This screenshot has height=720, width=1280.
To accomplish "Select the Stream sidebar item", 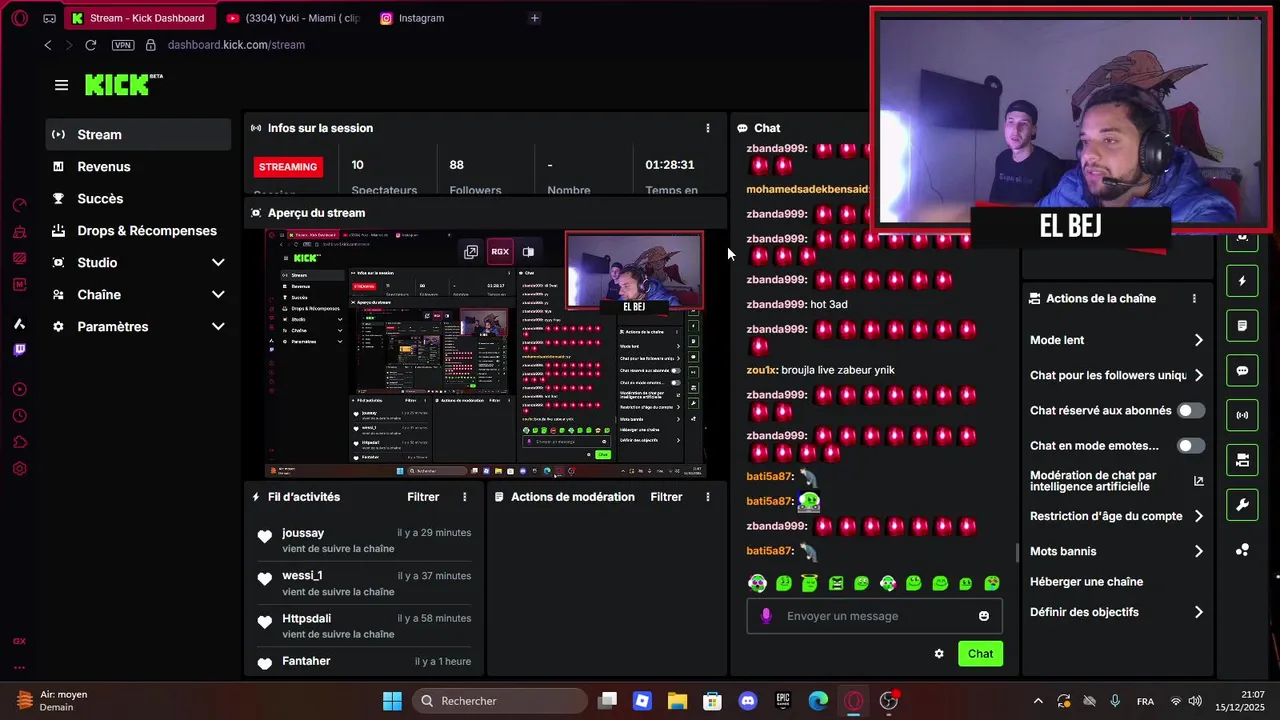I will point(138,135).
